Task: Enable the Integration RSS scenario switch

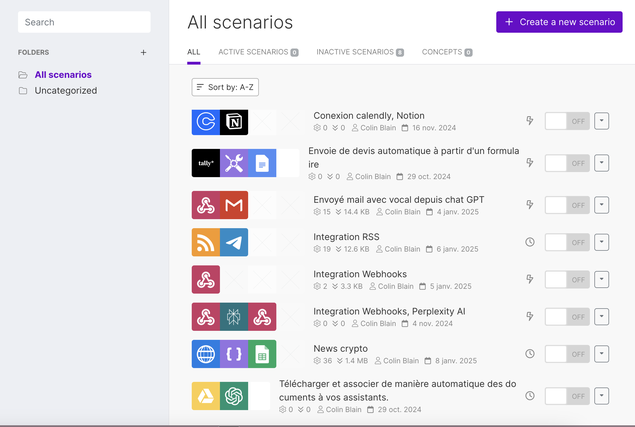Action: click(x=567, y=242)
